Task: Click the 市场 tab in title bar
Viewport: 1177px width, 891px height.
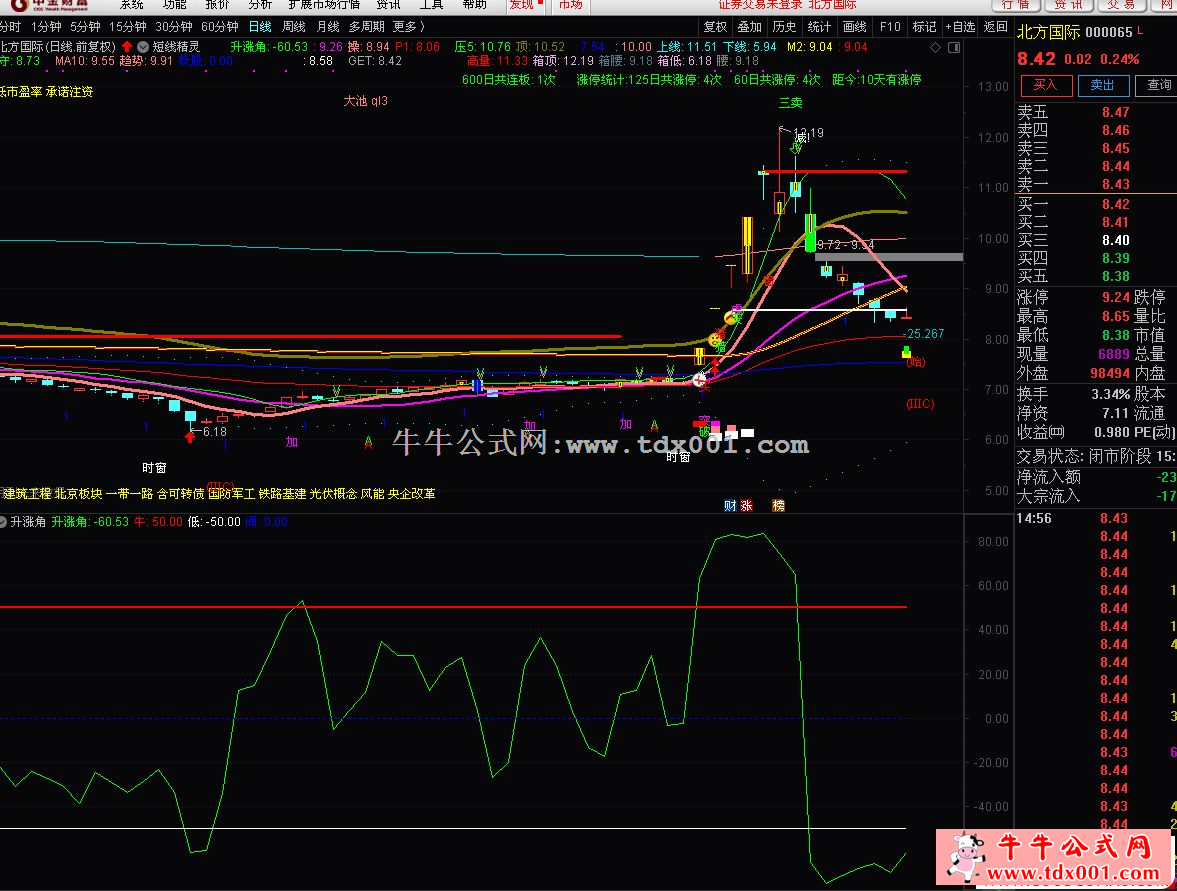Action: tap(570, 5)
